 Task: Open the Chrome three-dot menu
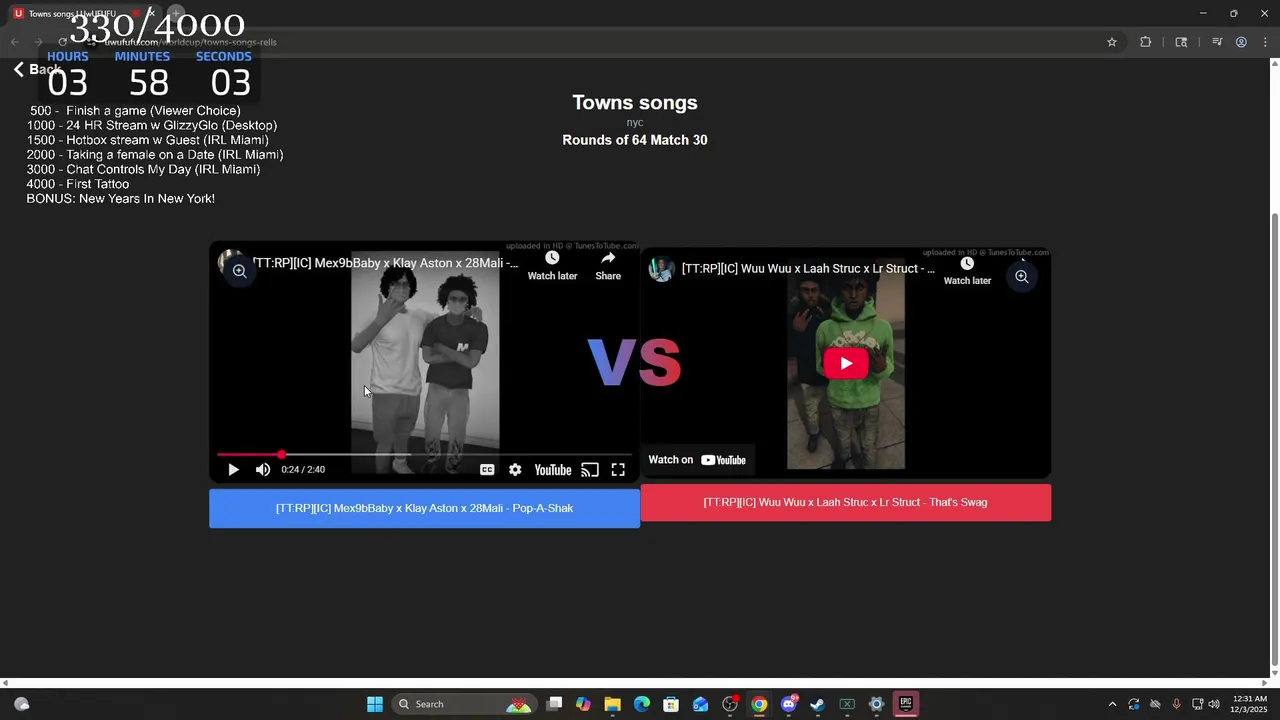click(x=1265, y=42)
